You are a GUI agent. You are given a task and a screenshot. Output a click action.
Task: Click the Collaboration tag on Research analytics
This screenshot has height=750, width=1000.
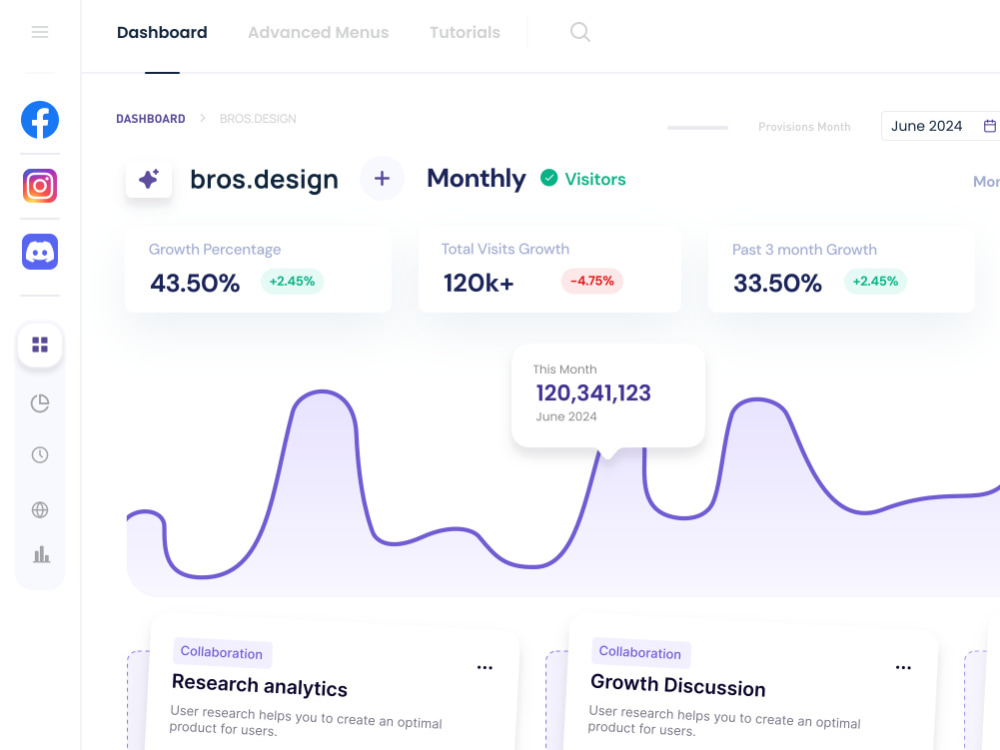tap(221, 652)
